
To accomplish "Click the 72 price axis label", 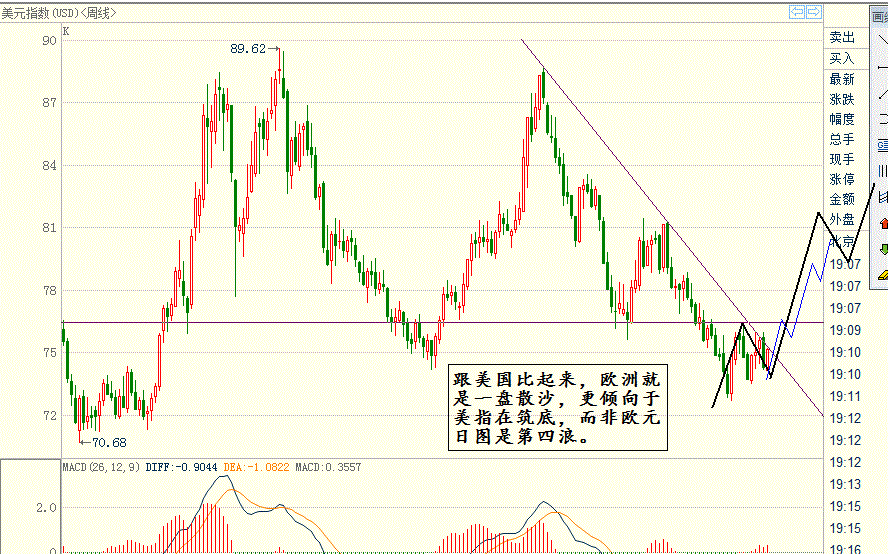I will tap(49, 416).
